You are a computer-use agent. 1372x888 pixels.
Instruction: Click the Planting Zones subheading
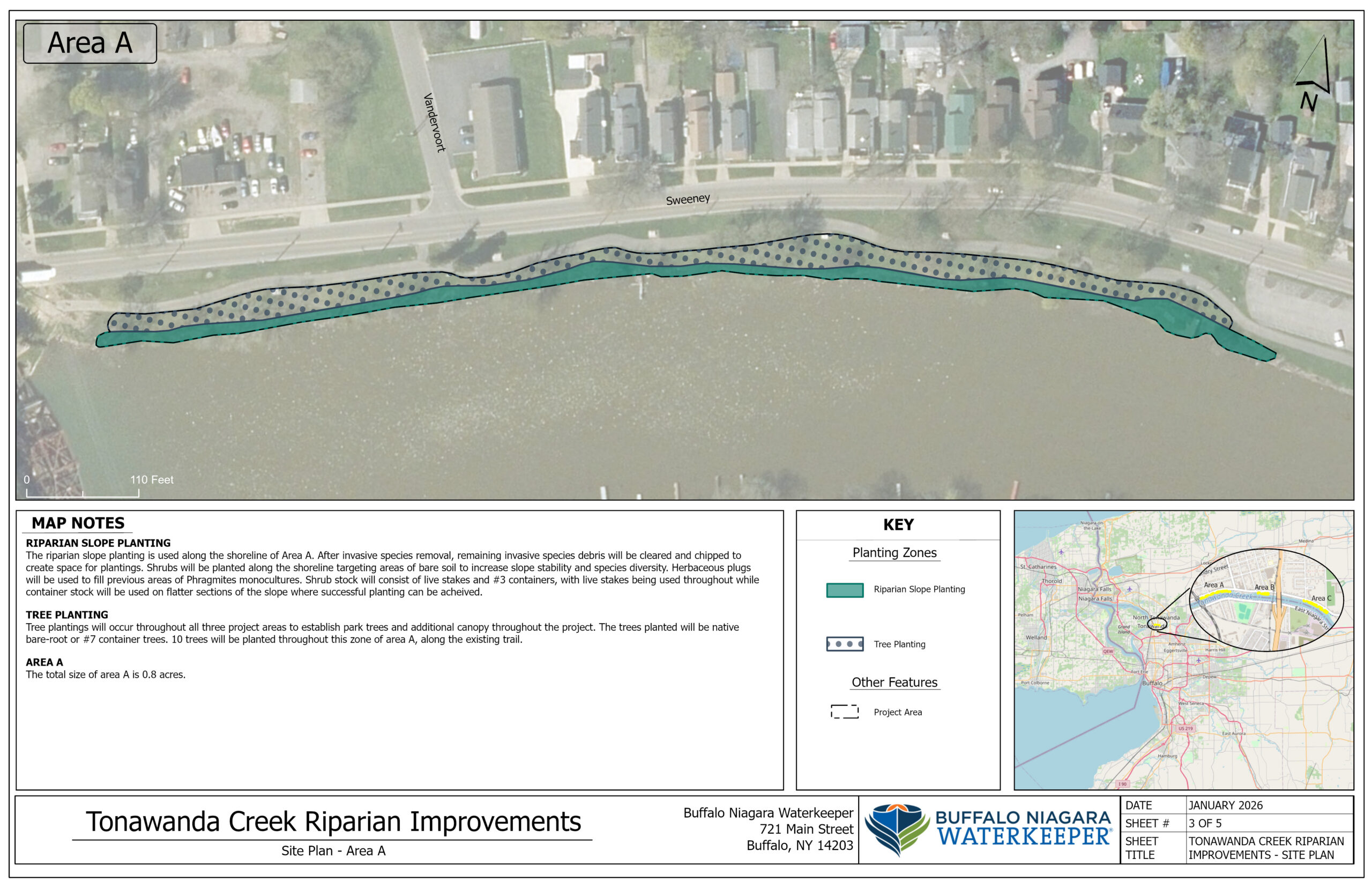point(894,552)
